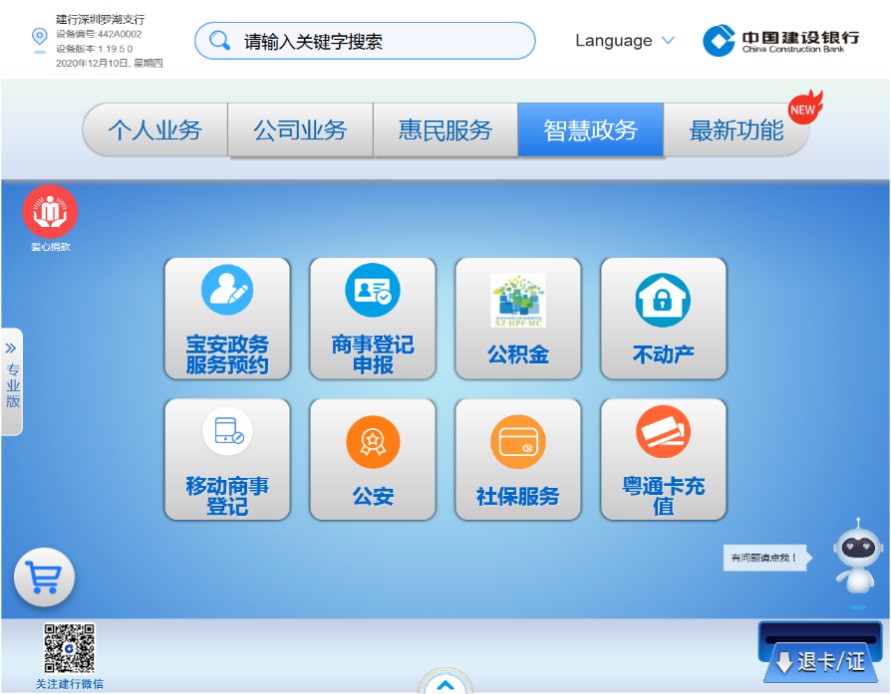The width and height of the screenshot is (891, 694).
Task: Open 移动商事登记 service tile
Action: (227, 459)
